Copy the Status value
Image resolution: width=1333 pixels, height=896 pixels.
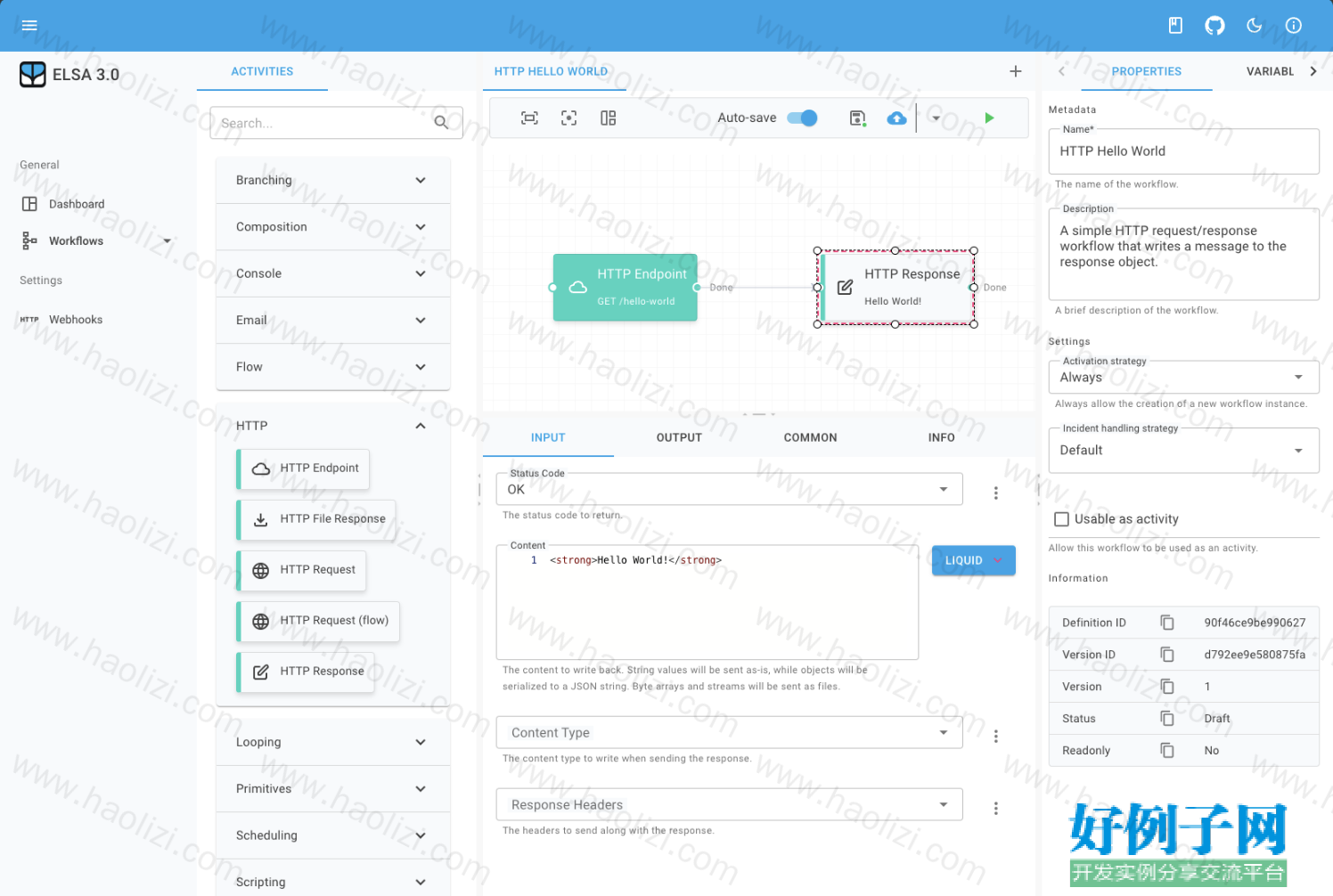[1167, 719]
